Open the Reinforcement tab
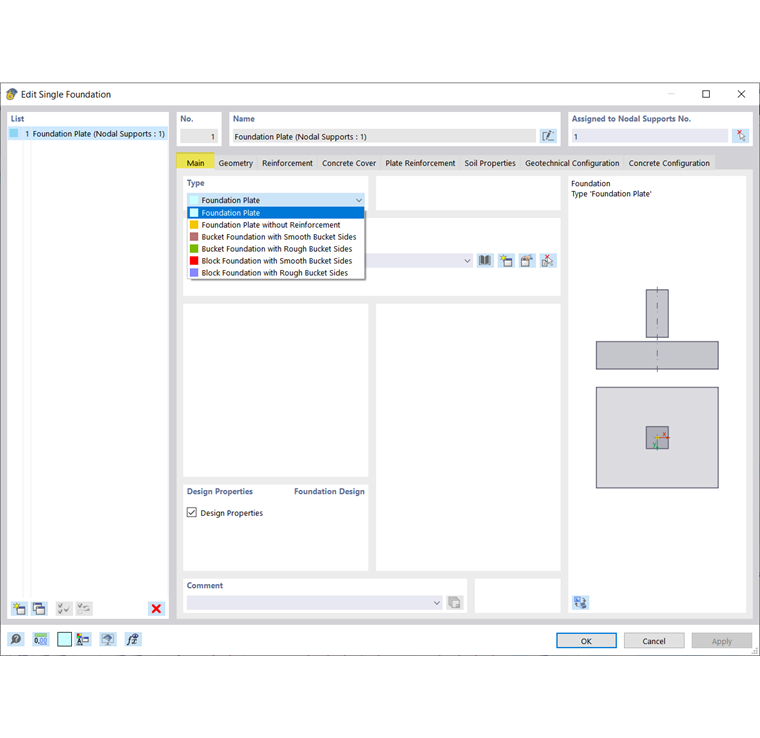This screenshot has width=760, height=738. pyautogui.click(x=287, y=163)
